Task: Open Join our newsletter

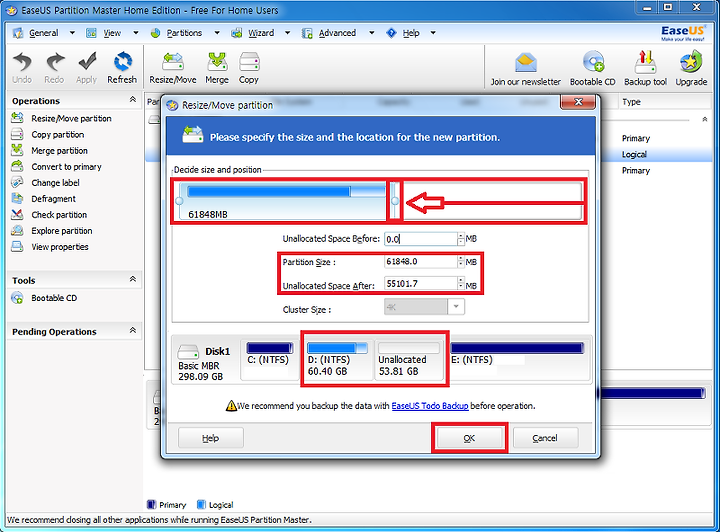Action: (x=526, y=69)
